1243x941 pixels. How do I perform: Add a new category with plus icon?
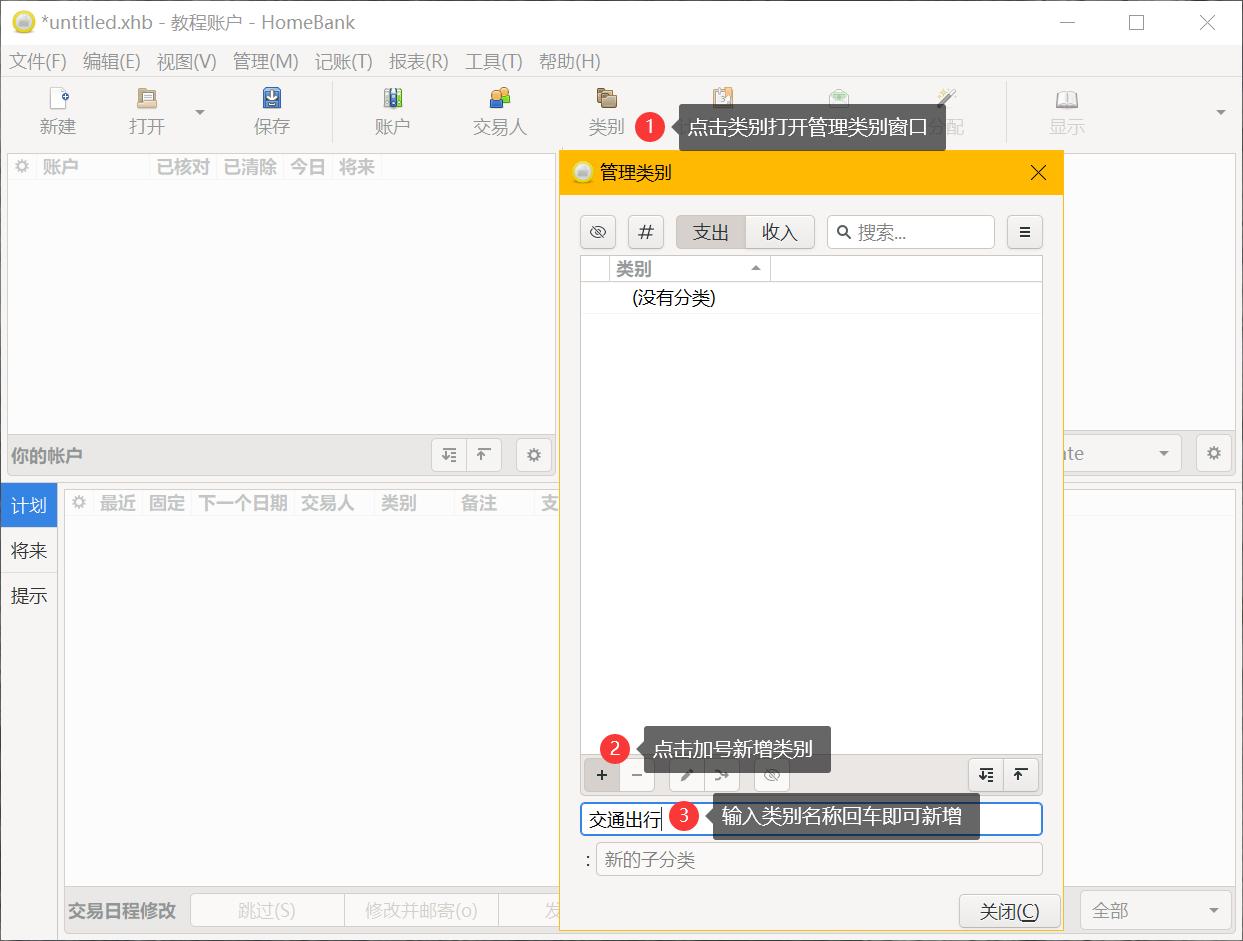601,775
